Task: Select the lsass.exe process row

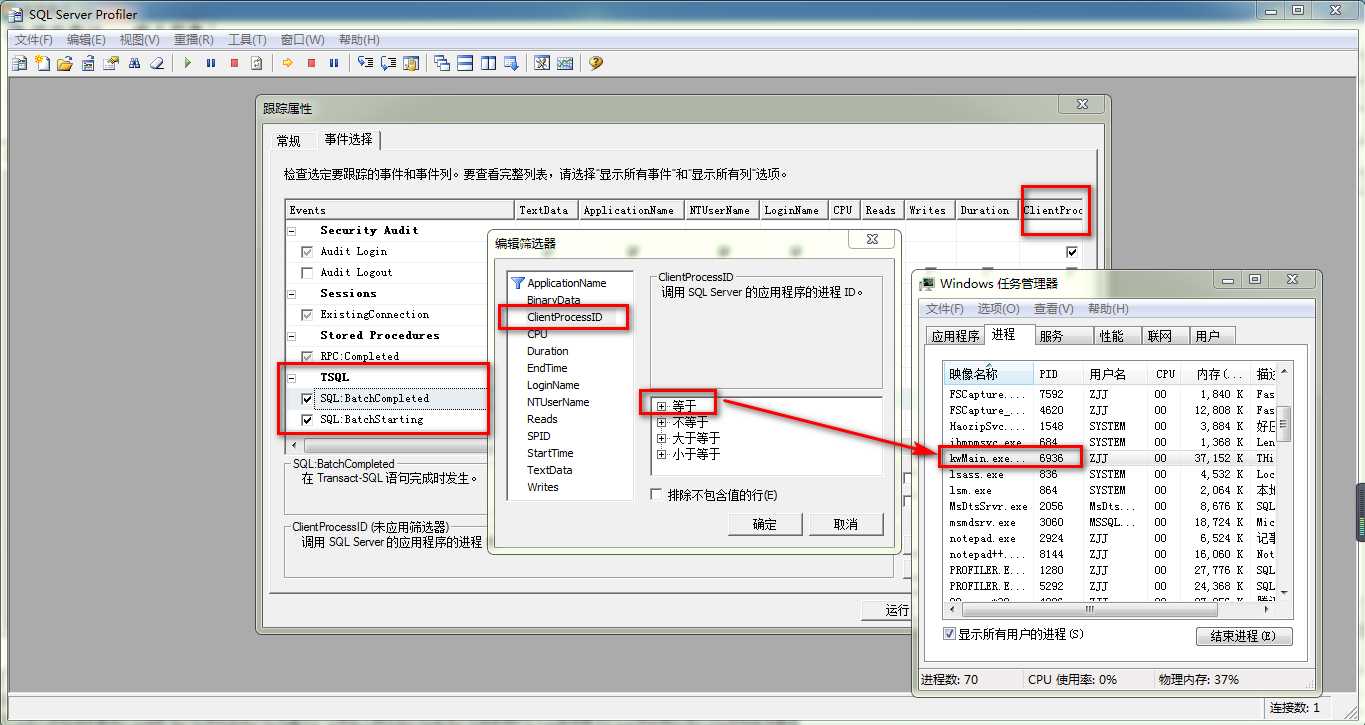Action: (x=1110, y=474)
